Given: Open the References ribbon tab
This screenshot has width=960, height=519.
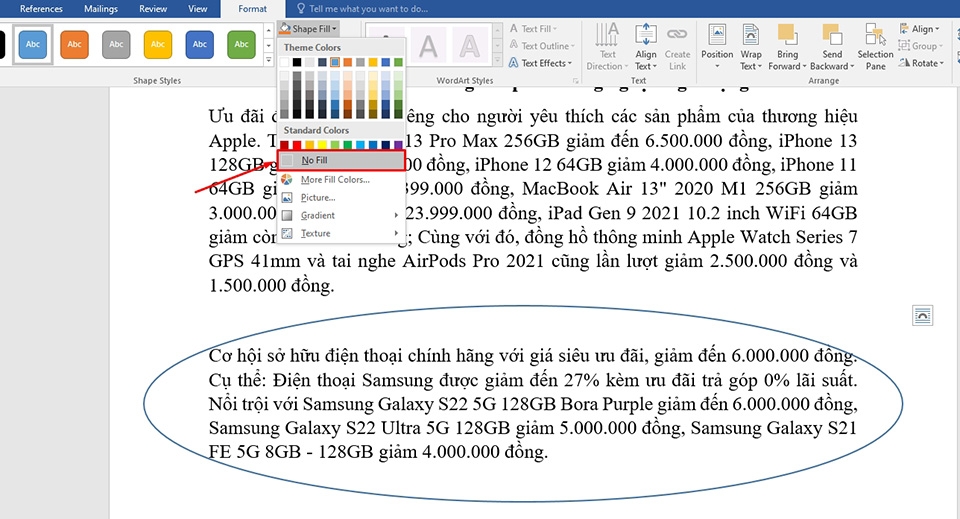Looking at the screenshot, I should (x=41, y=9).
